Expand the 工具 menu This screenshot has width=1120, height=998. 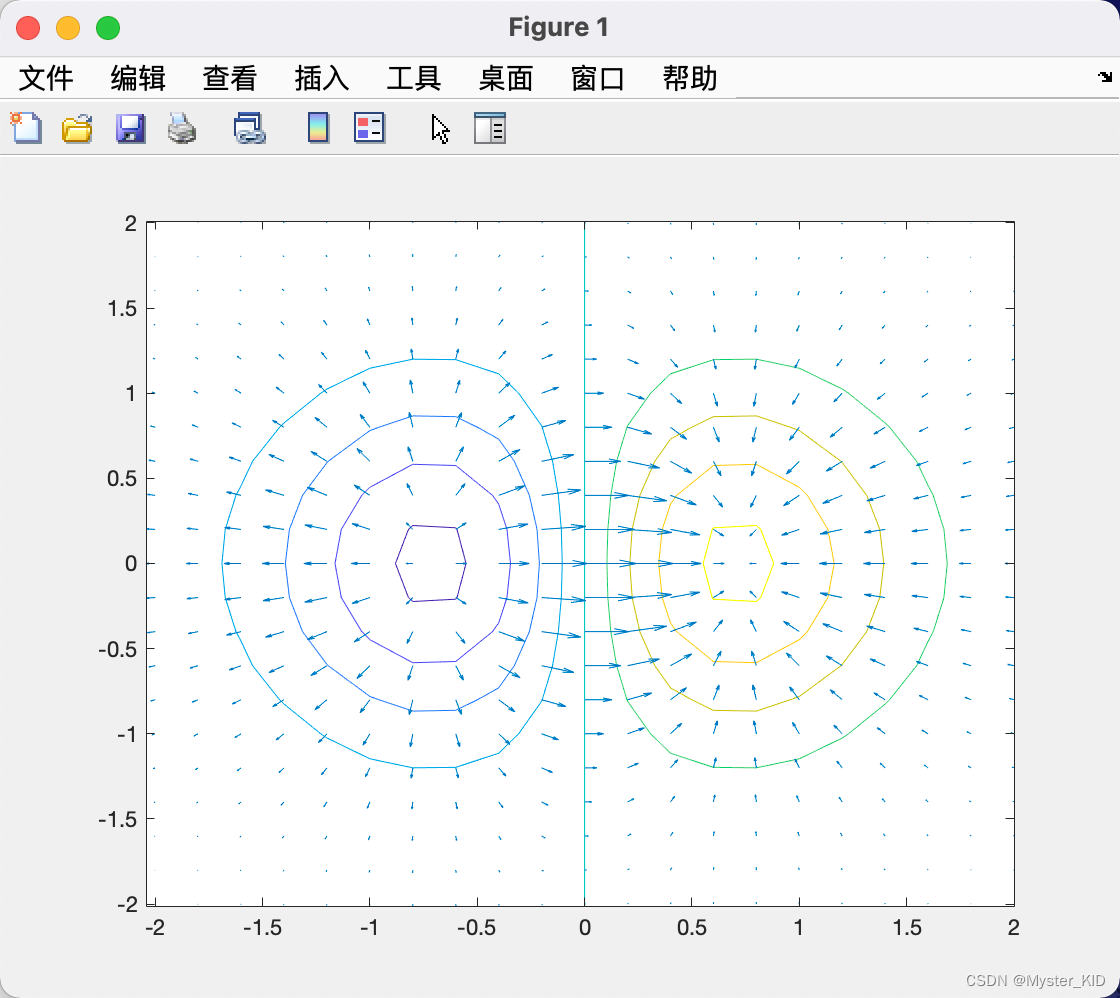coord(414,78)
